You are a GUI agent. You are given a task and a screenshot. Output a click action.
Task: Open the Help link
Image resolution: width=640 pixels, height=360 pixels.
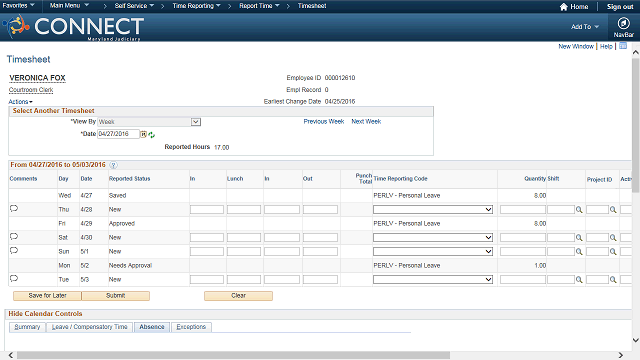pyautogui.click(x=606, y=47)
